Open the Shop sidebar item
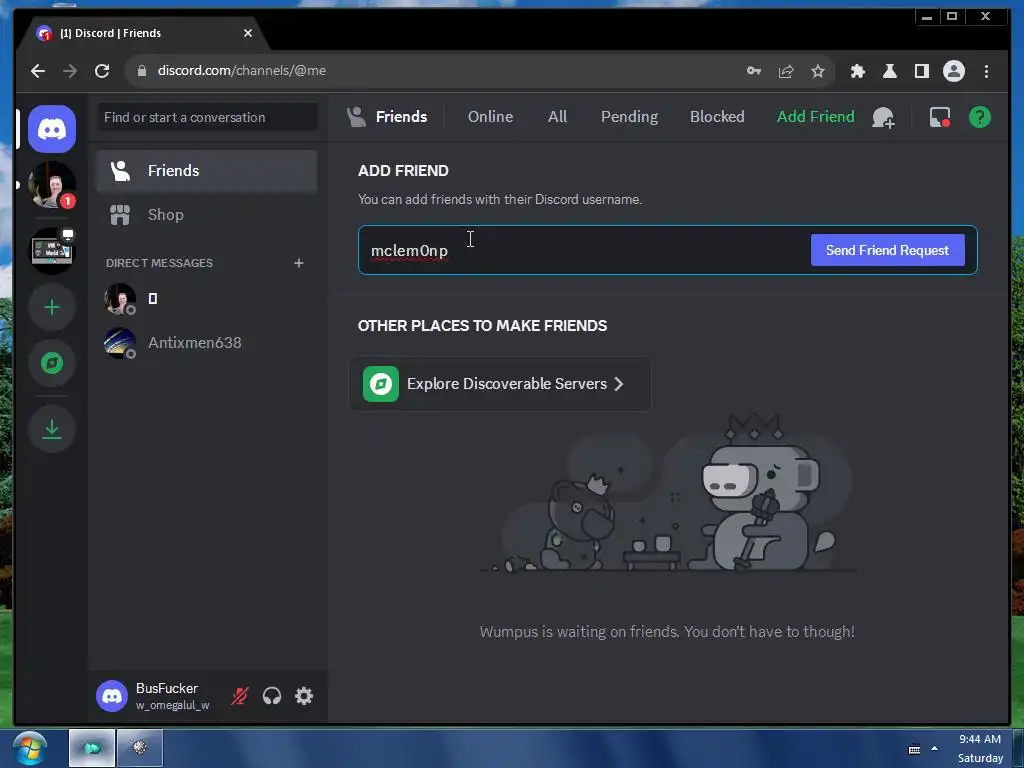The height and width of the screenshot is (768, 1024). [x=207, y=215]
